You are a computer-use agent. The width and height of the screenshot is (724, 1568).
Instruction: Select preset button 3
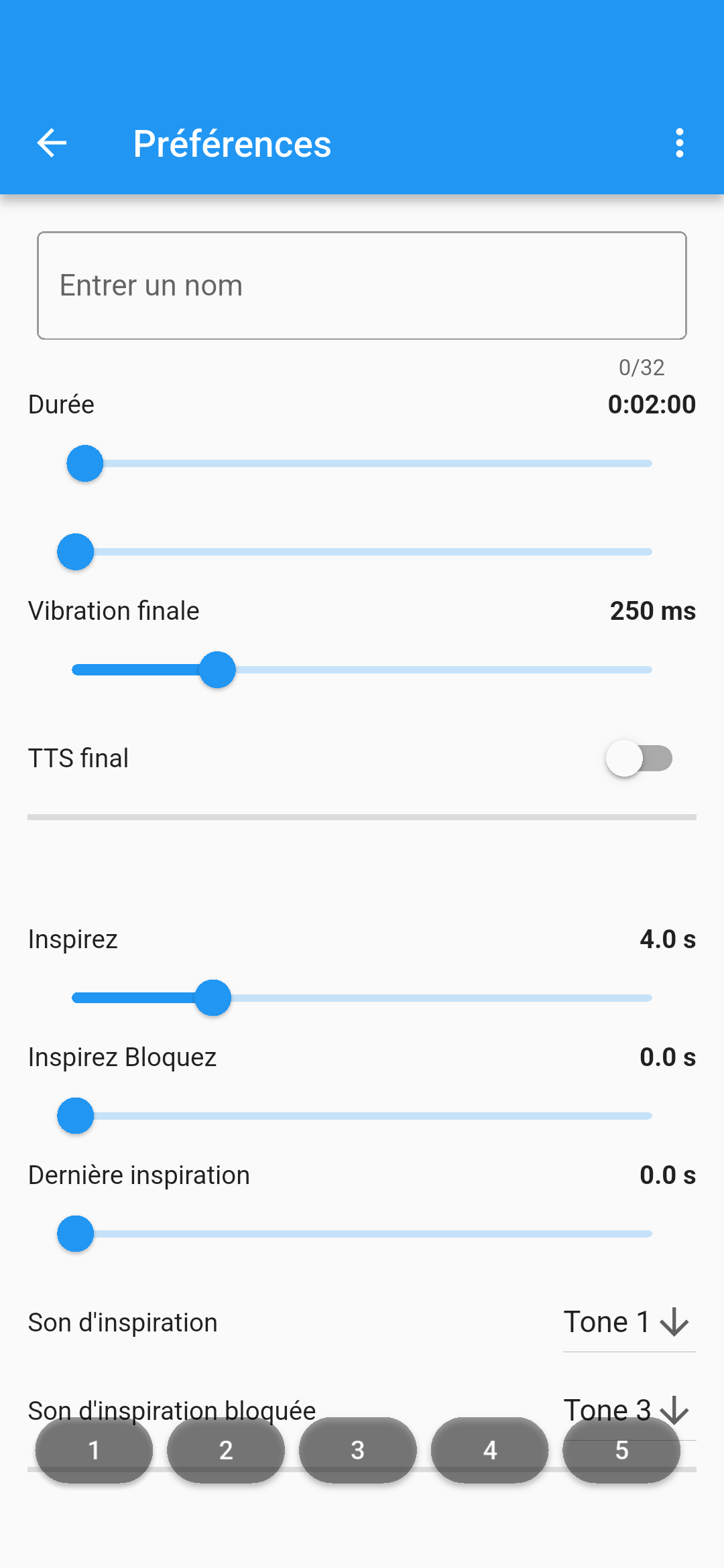pyautogui.click(x=357, y=1450)
